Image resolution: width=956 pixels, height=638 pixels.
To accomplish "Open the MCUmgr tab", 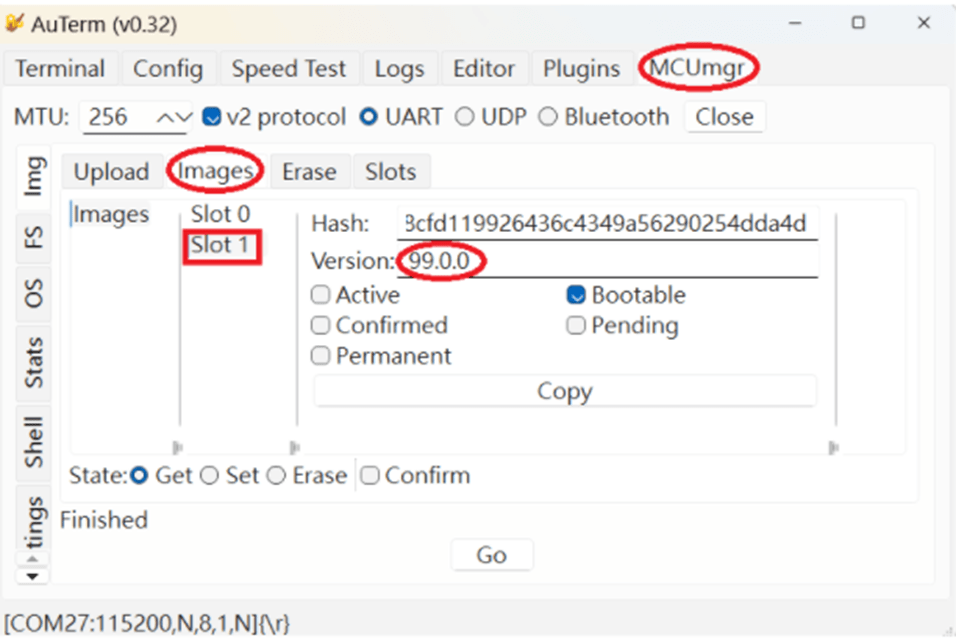I will coord(699,68).
